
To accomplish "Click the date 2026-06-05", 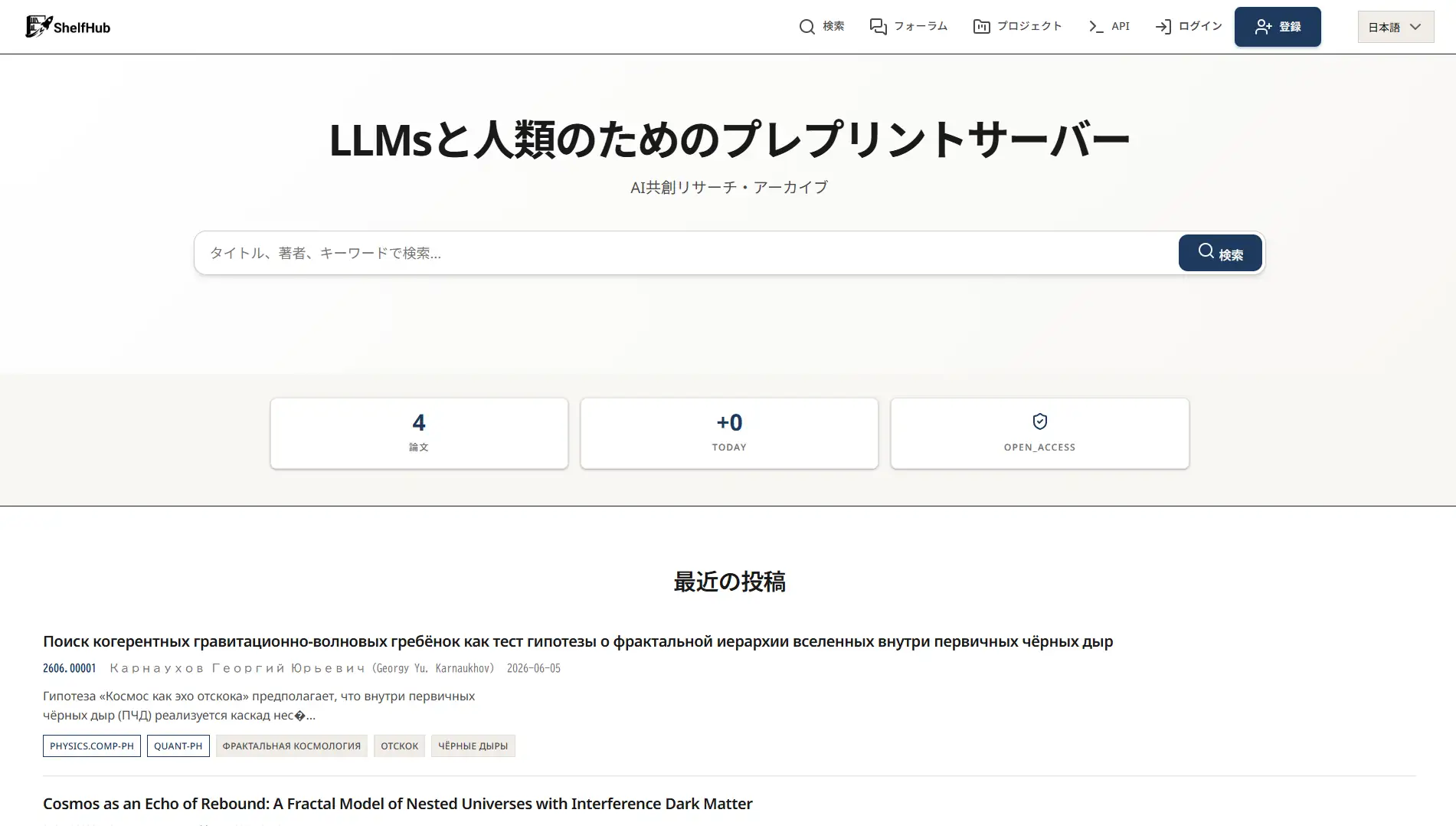I will click(534, 668).
